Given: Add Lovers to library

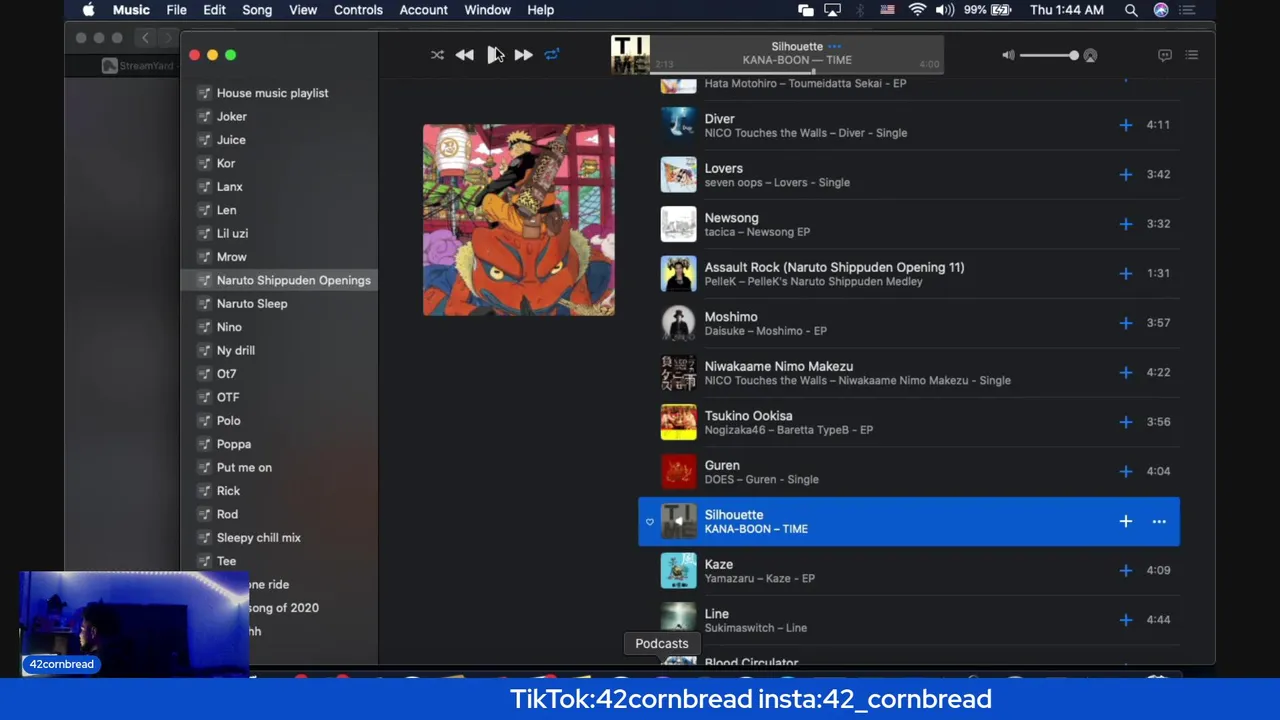Looking at the screenshot, I should pos(1126,174).
